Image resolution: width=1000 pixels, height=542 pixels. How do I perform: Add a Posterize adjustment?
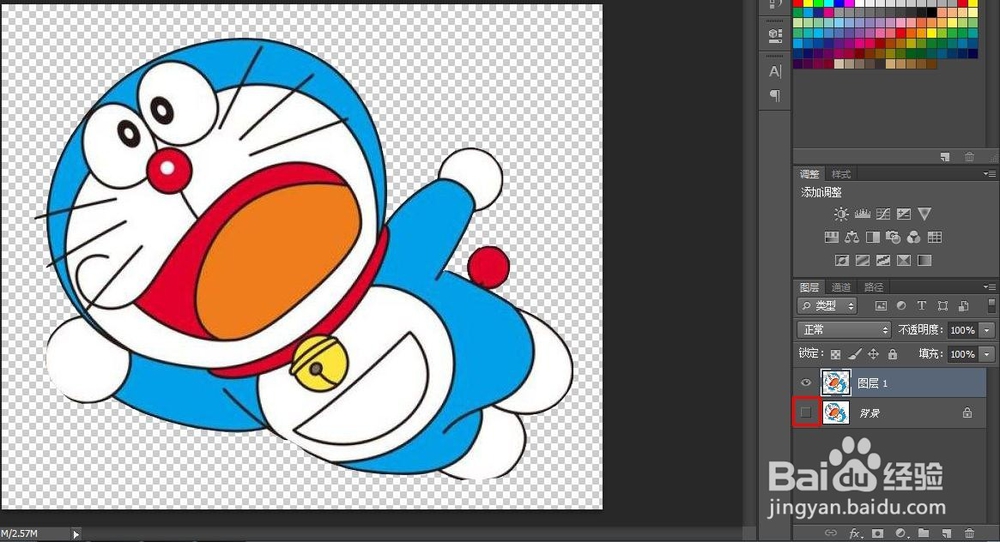(862, 260)
